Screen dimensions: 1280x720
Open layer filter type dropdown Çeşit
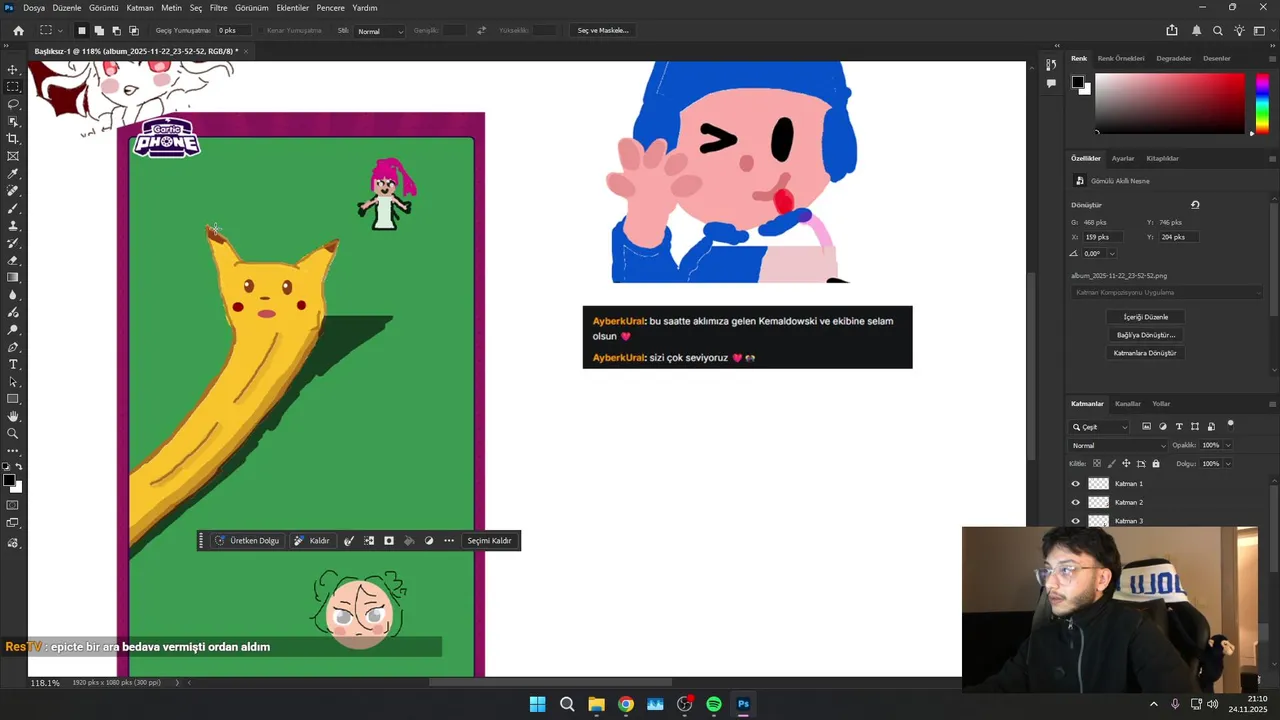coord(1100,427)
